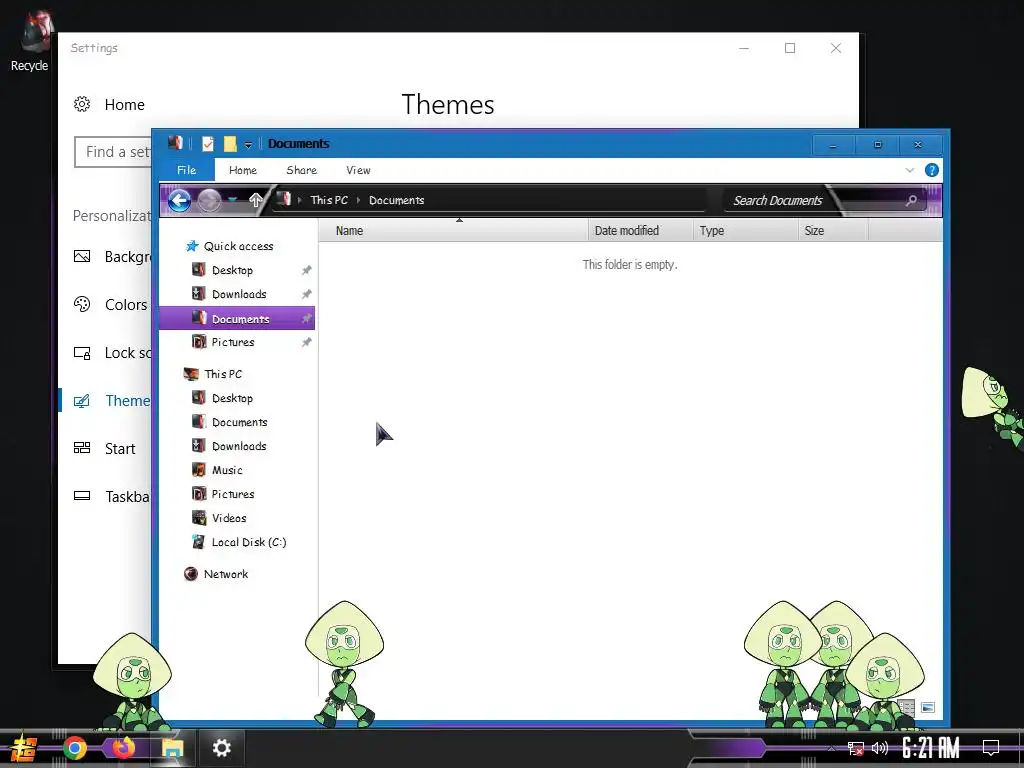Open Start page in Settings

[105, 449]
